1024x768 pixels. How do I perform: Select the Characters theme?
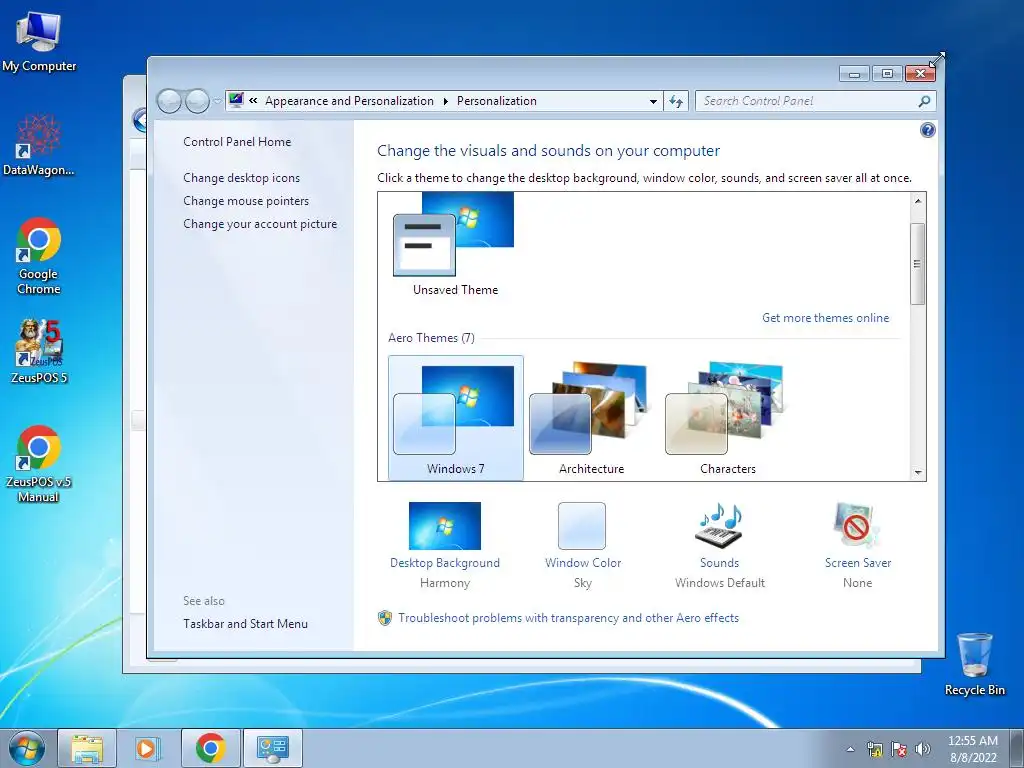728,418
